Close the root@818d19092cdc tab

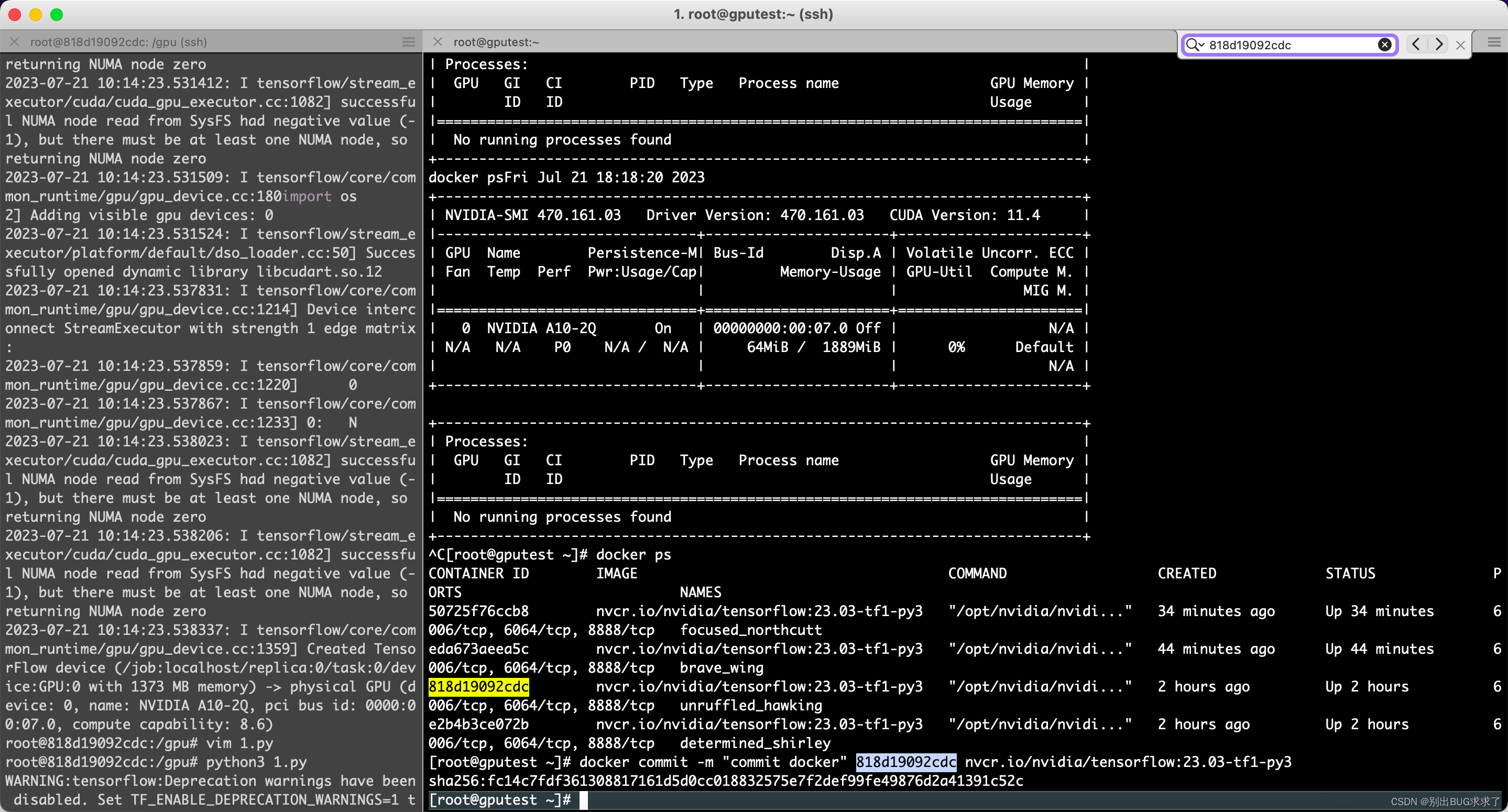(x=14, y=41)
